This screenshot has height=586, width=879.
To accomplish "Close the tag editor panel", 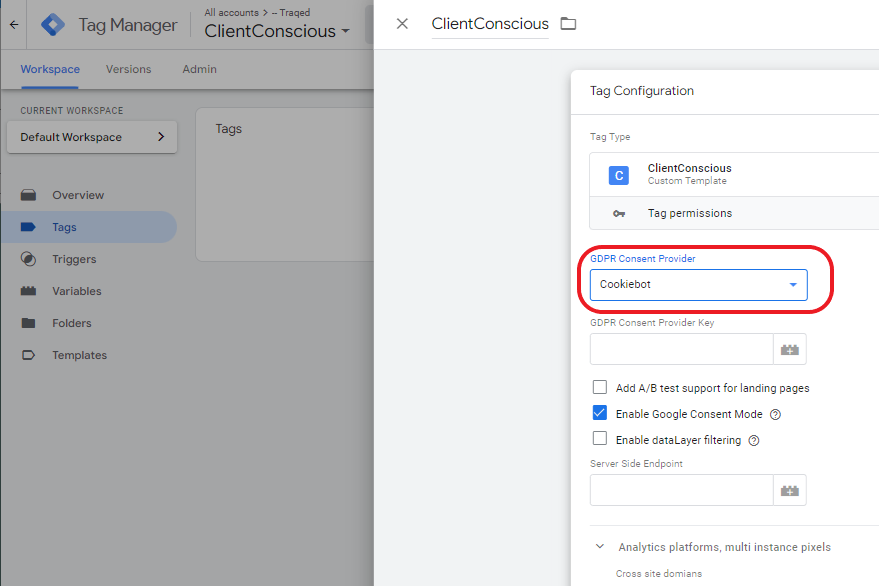I will pos(402,24).
